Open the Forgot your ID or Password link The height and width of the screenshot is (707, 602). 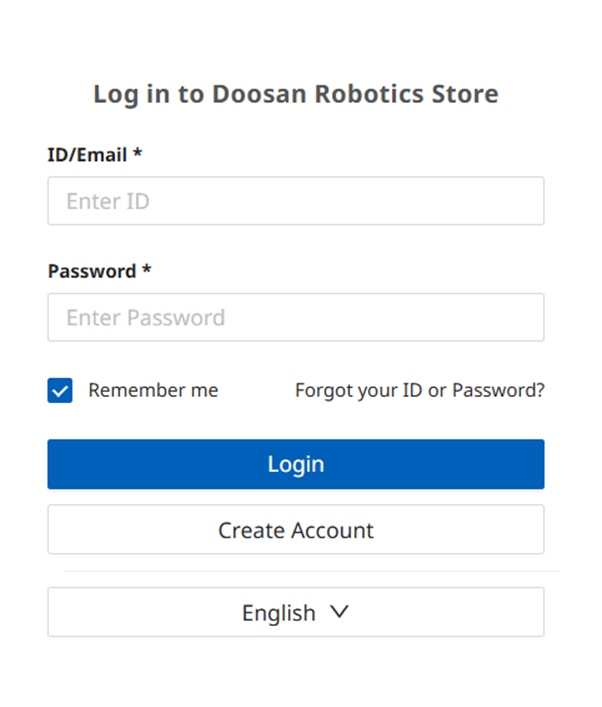[419, 390]
